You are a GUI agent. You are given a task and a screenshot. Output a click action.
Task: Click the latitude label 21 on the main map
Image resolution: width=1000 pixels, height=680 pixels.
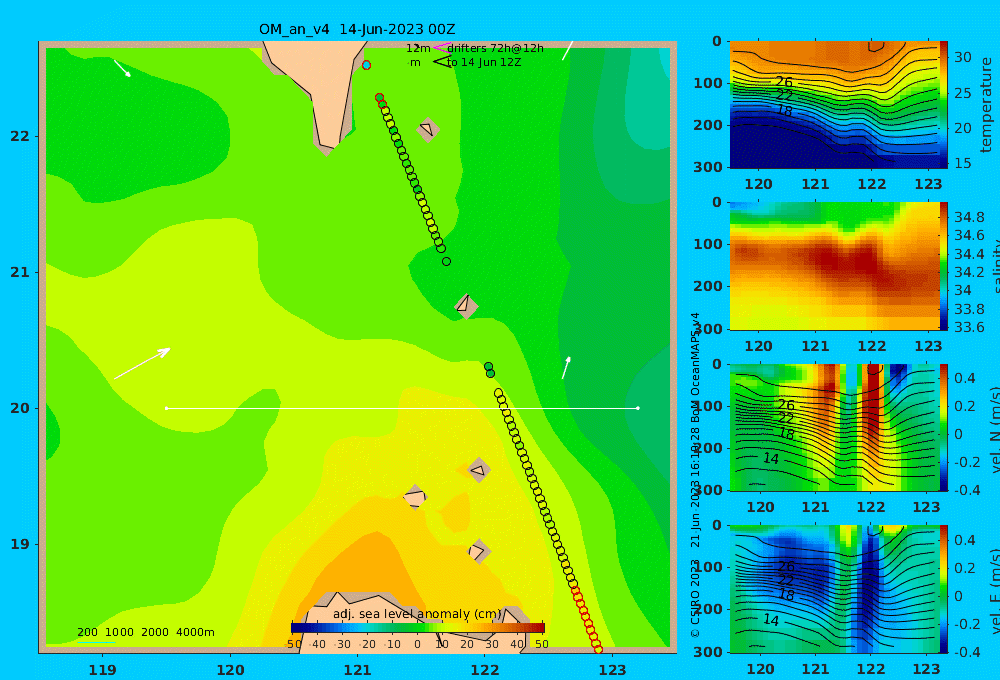coord(20,272)
